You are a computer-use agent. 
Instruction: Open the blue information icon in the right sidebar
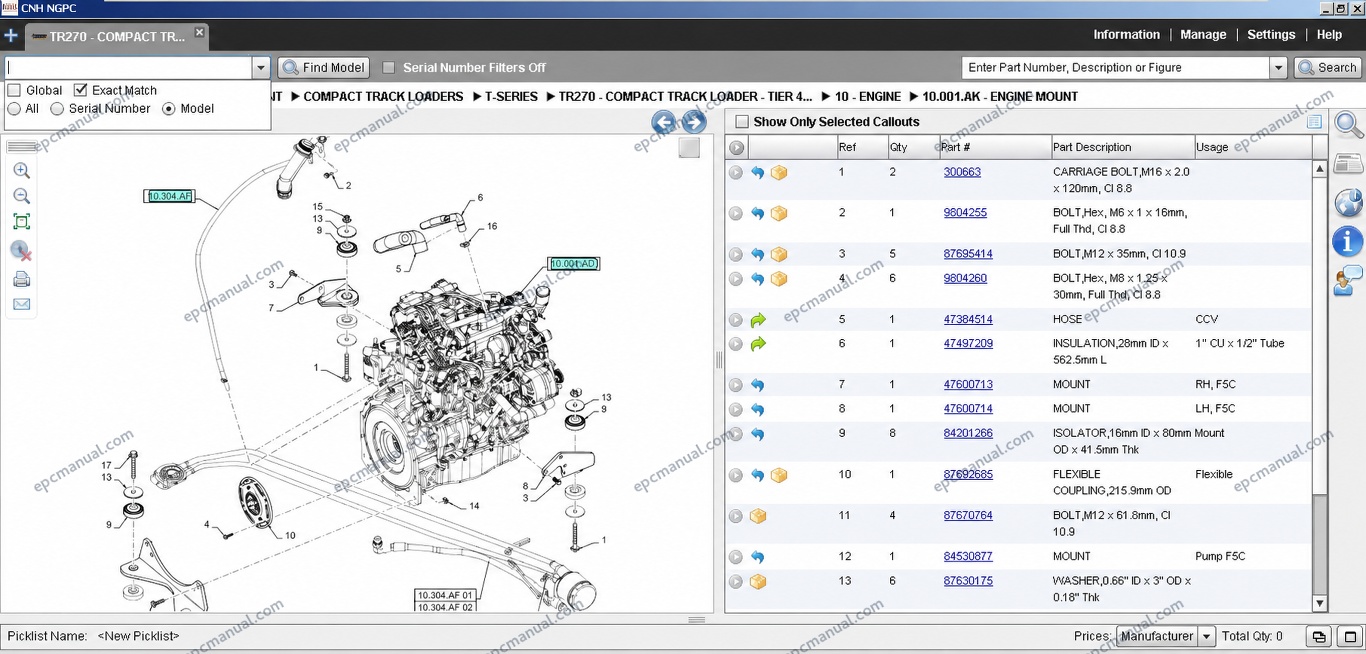(1348, 241)
